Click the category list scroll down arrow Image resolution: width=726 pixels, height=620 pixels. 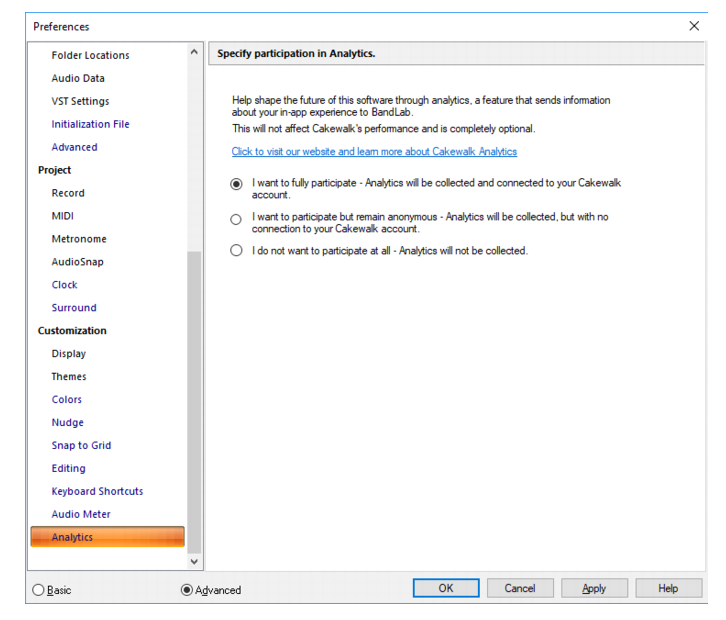(194, 562)
